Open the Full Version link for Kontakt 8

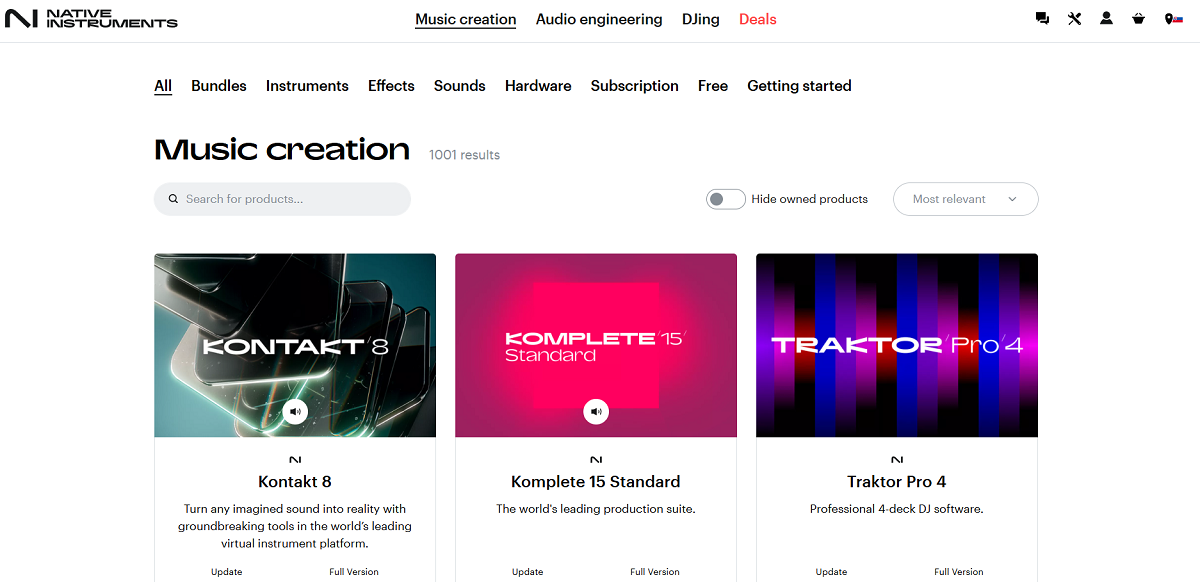coord(353,571)
